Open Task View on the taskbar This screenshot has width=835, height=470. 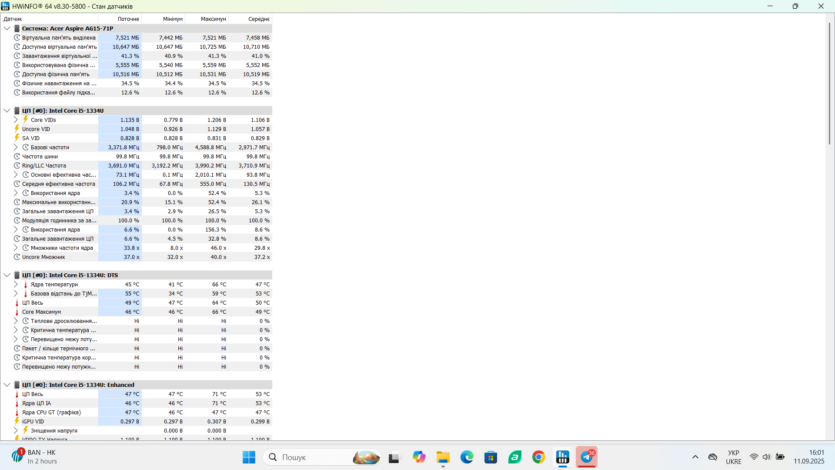pyautogui.click(x=394, y=457)
